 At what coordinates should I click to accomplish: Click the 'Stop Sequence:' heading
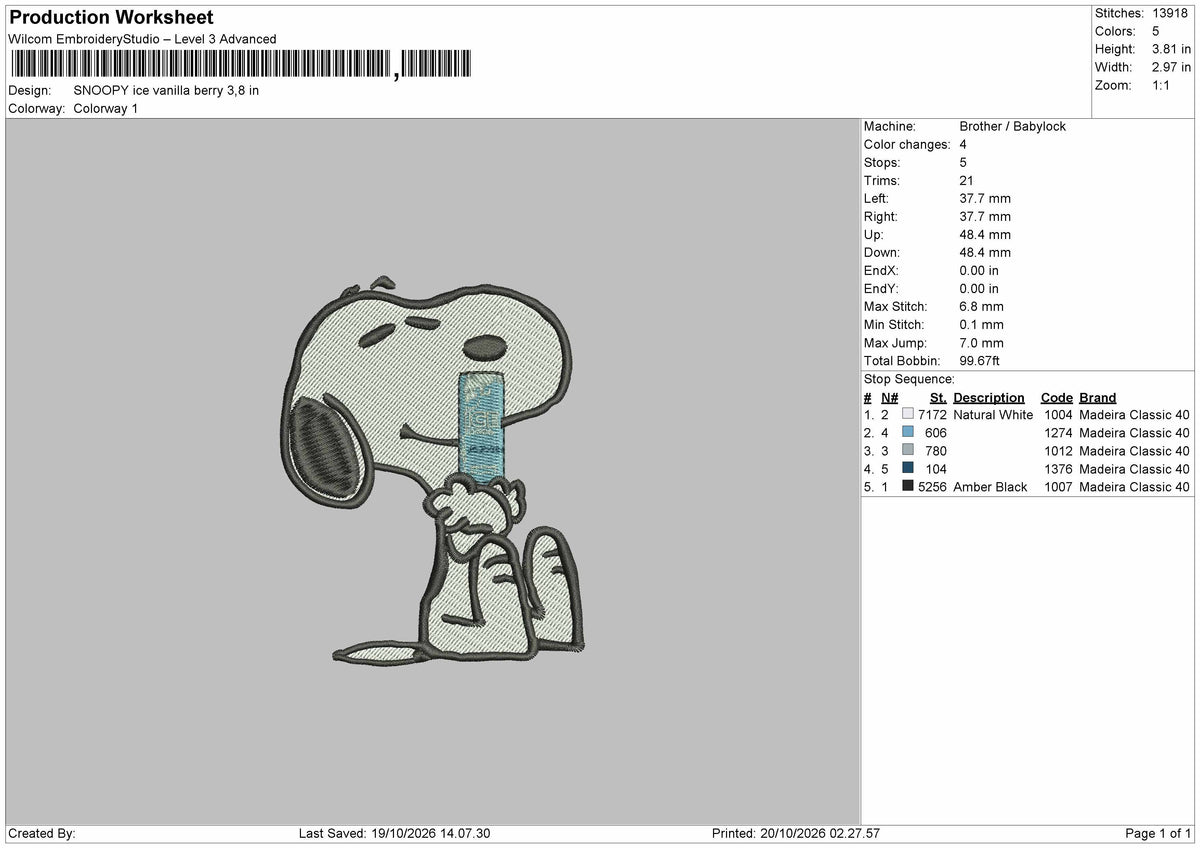tap(909, 379)
